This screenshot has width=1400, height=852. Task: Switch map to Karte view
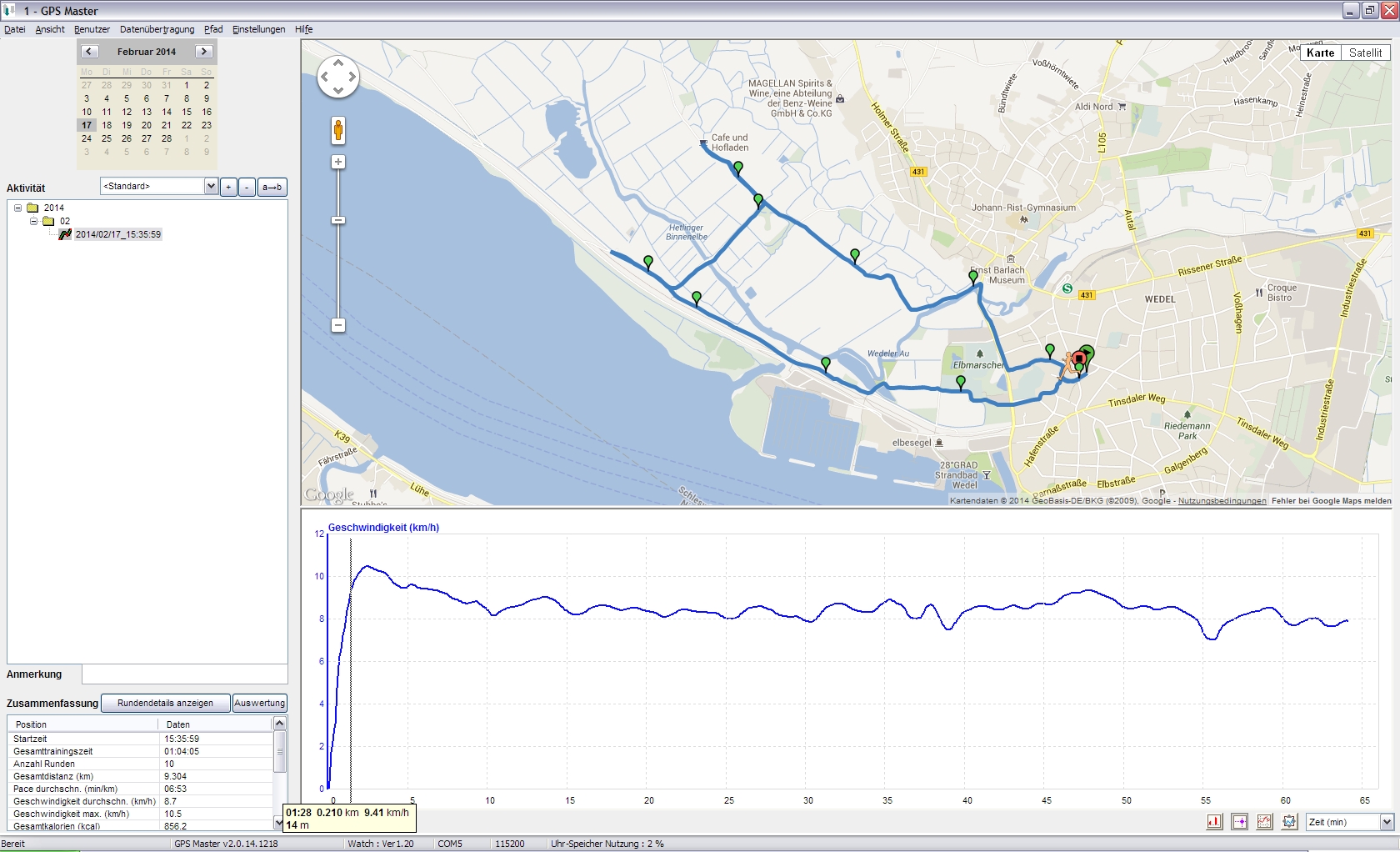click(x=1320, y=53)
